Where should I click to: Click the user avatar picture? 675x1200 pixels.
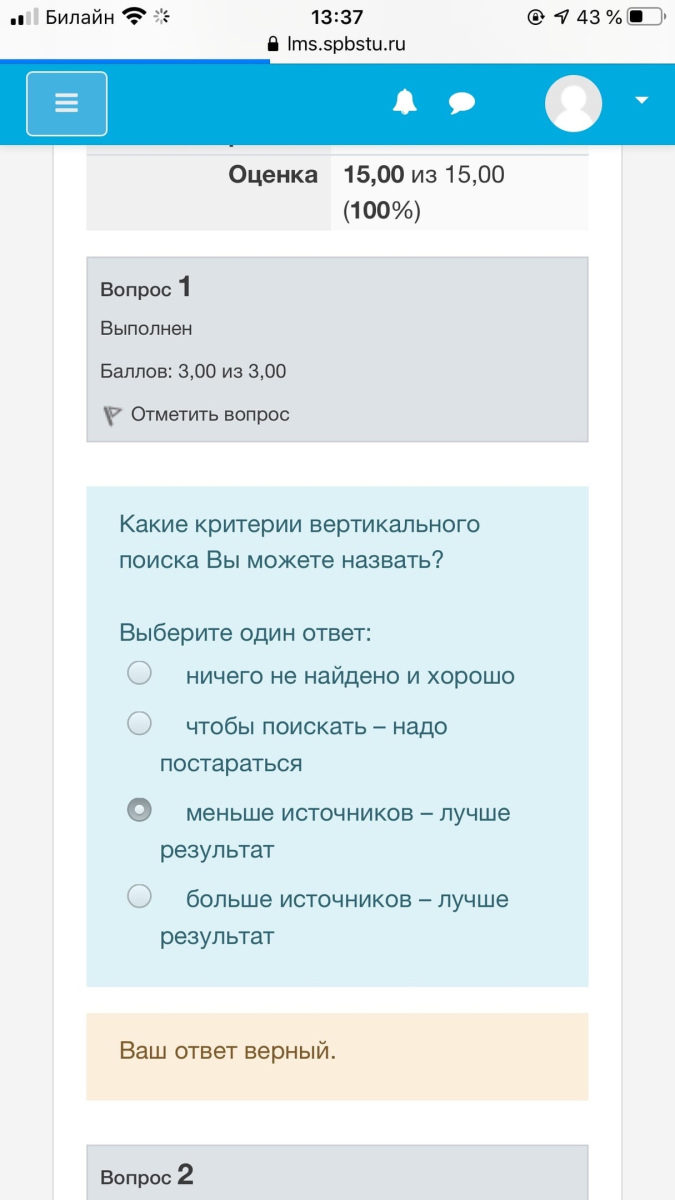573,103
